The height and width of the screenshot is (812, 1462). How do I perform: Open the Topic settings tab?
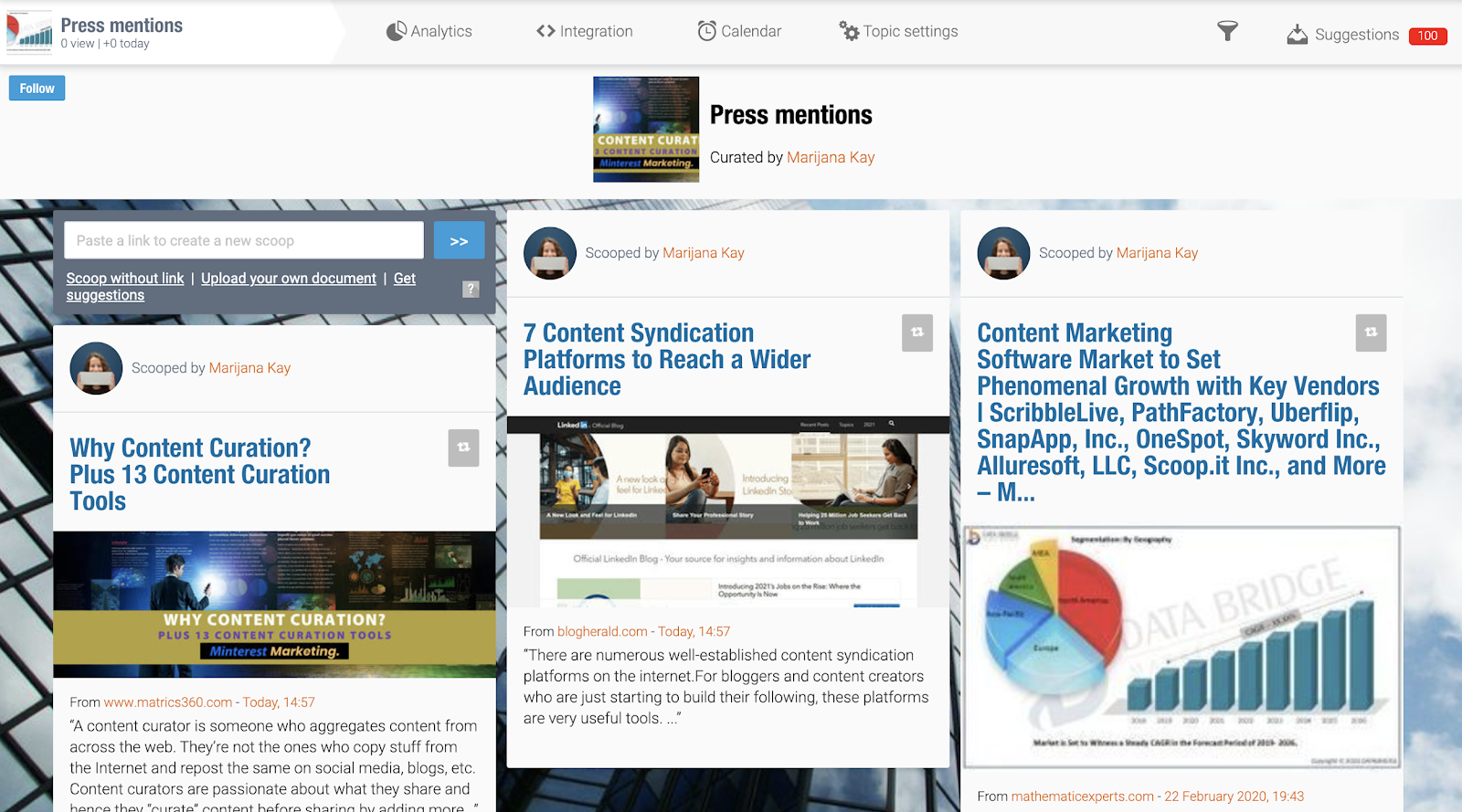(x=898, y=31)
